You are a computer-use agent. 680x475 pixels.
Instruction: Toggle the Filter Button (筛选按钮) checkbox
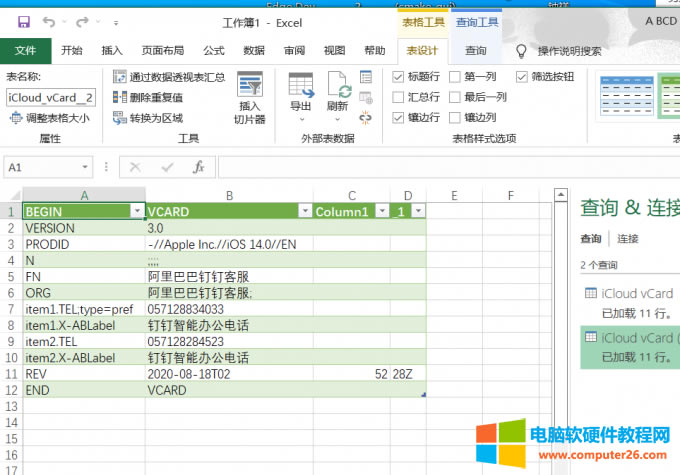(522, 77)
